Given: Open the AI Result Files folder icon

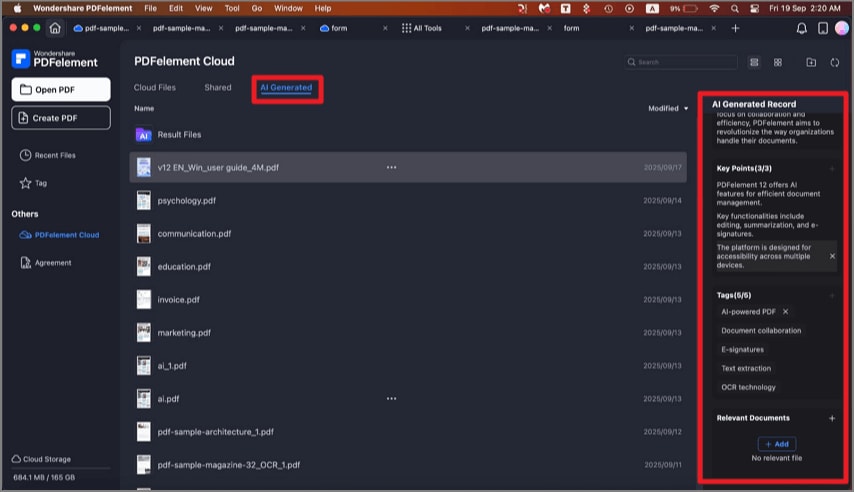Looking at the screenshot, I should pyautogui.click(x=143, y=135).
